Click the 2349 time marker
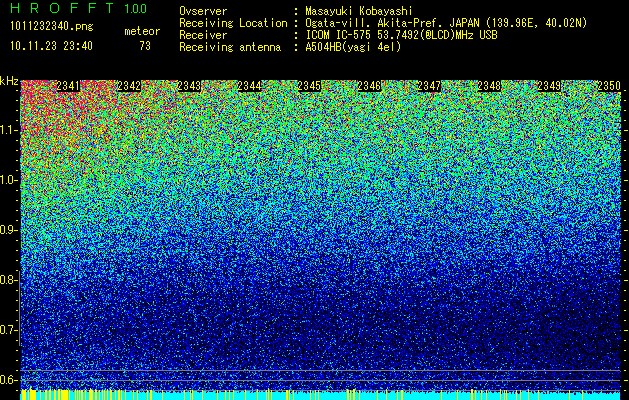This screenshot has width=629, height=400. pos(550,86)
